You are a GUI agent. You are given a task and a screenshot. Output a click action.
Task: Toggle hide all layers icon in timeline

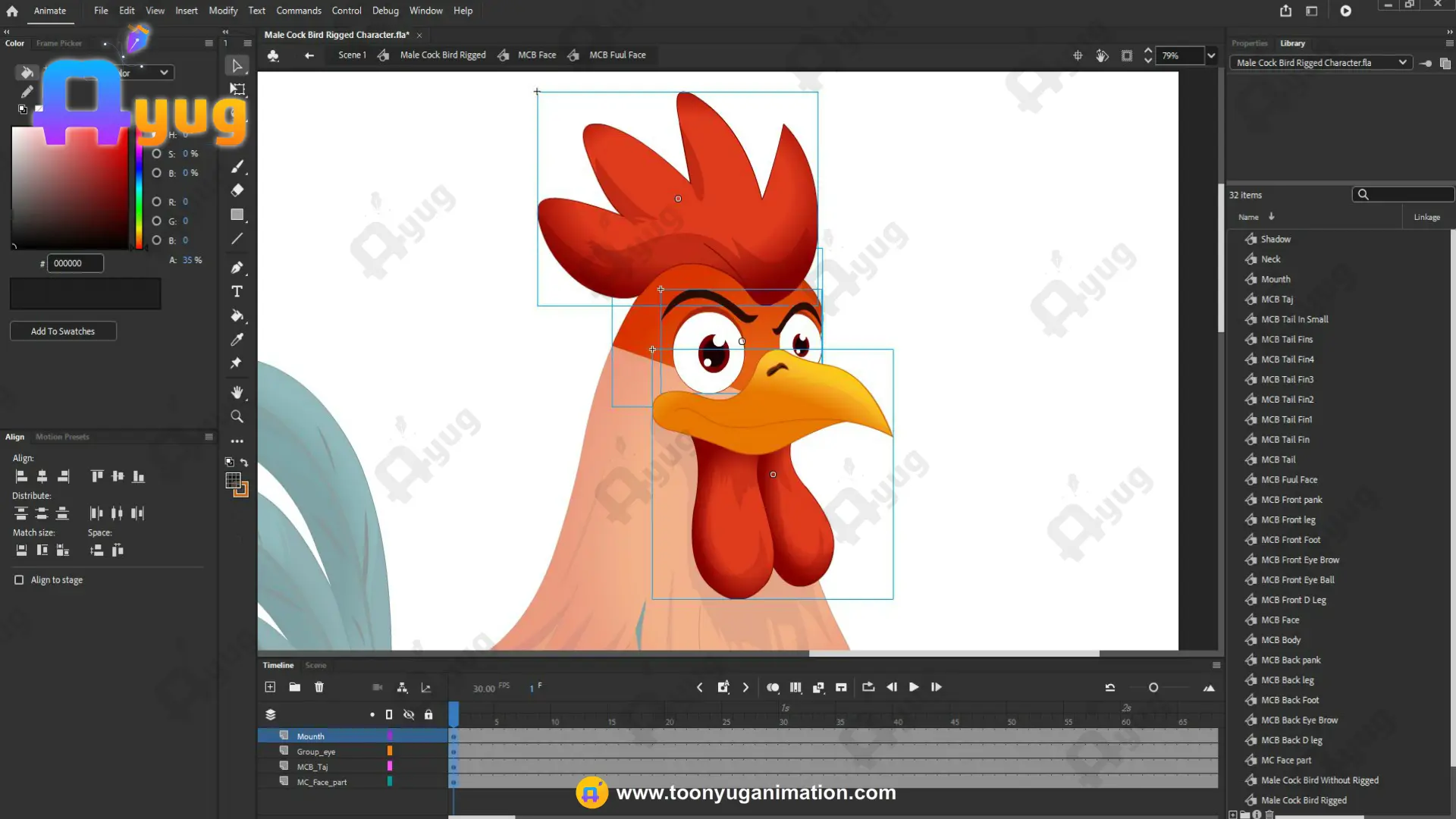pos(409,714)
